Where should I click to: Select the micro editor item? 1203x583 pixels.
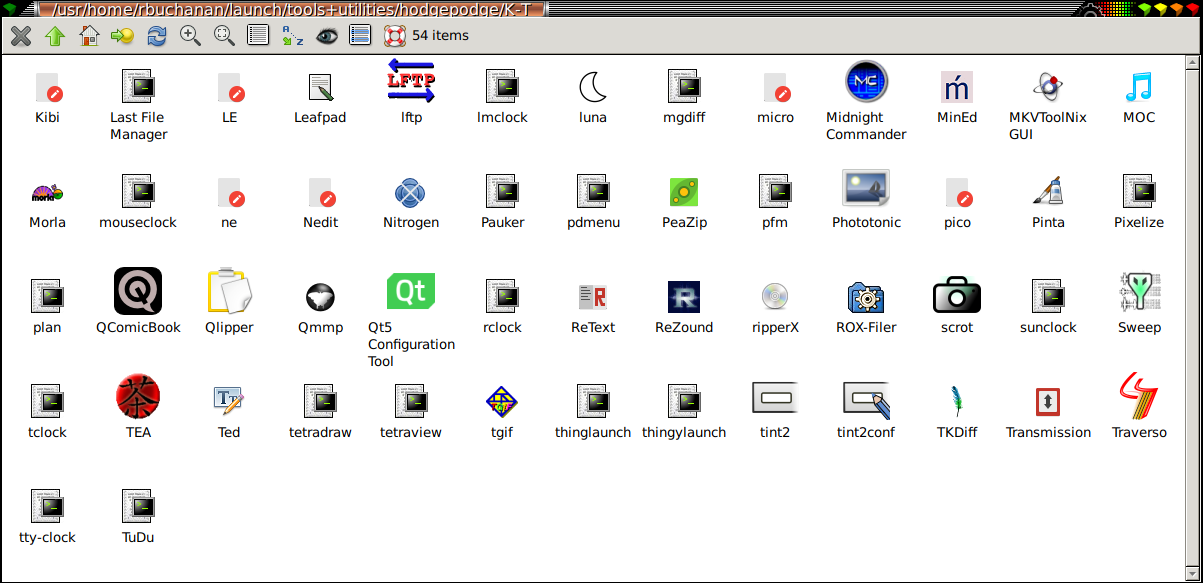[775, 87]
